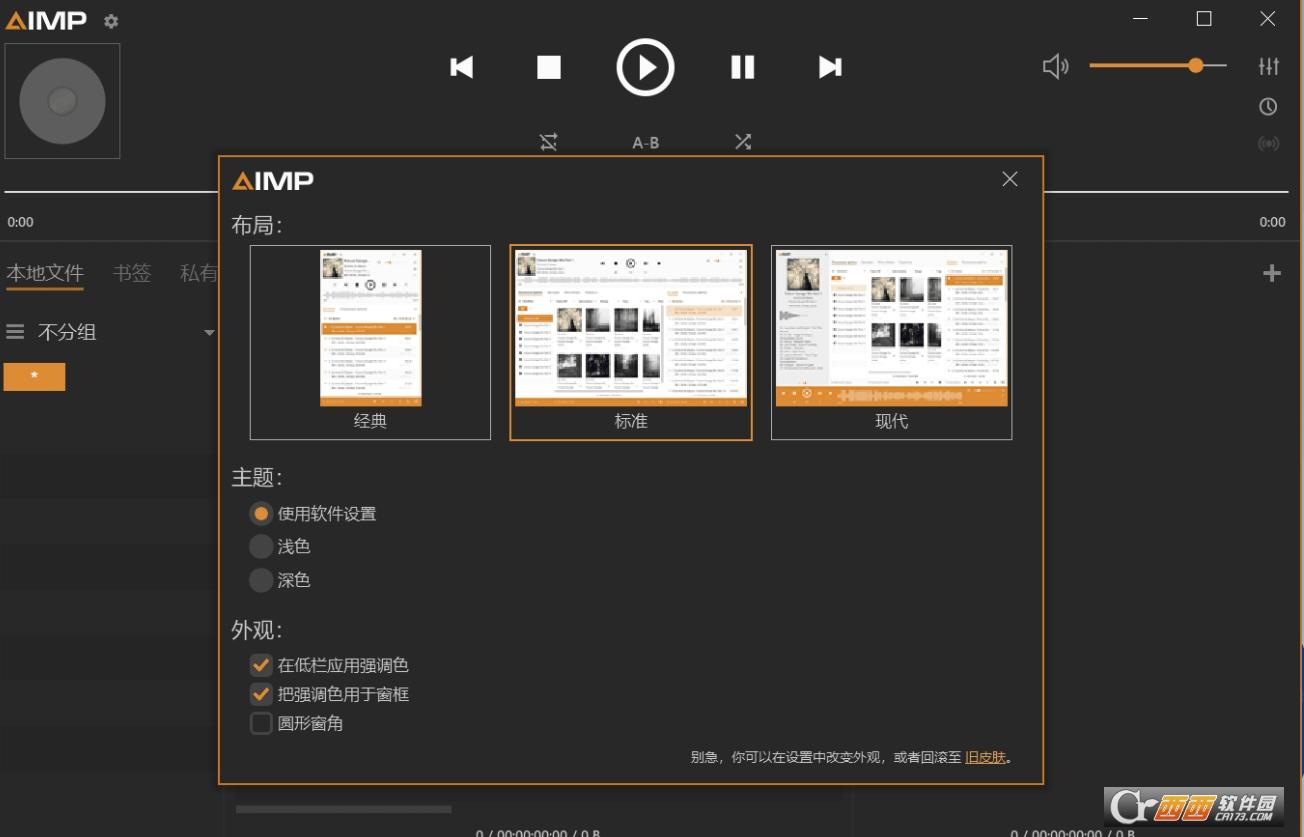Choose the 现代 layout thumbnail
Viewport: 1304px width, 837px height.
click(891, 342)
